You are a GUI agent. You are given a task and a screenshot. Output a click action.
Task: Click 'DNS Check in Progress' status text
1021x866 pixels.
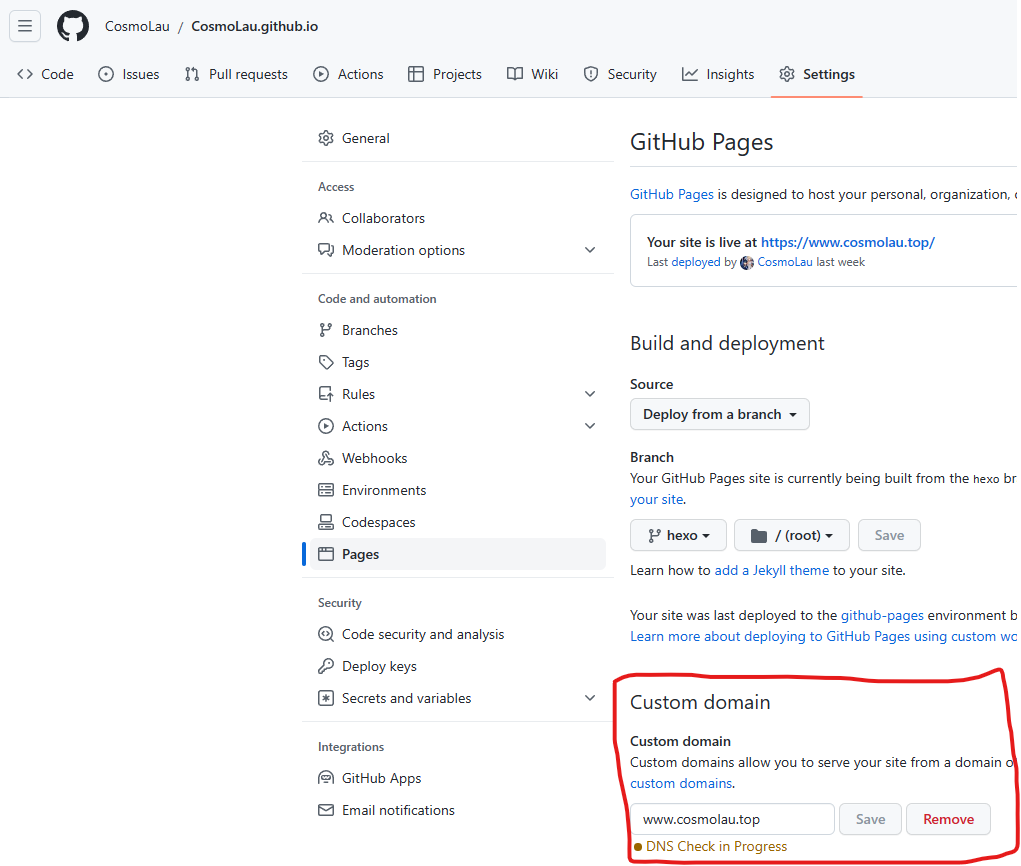(716, 846)
